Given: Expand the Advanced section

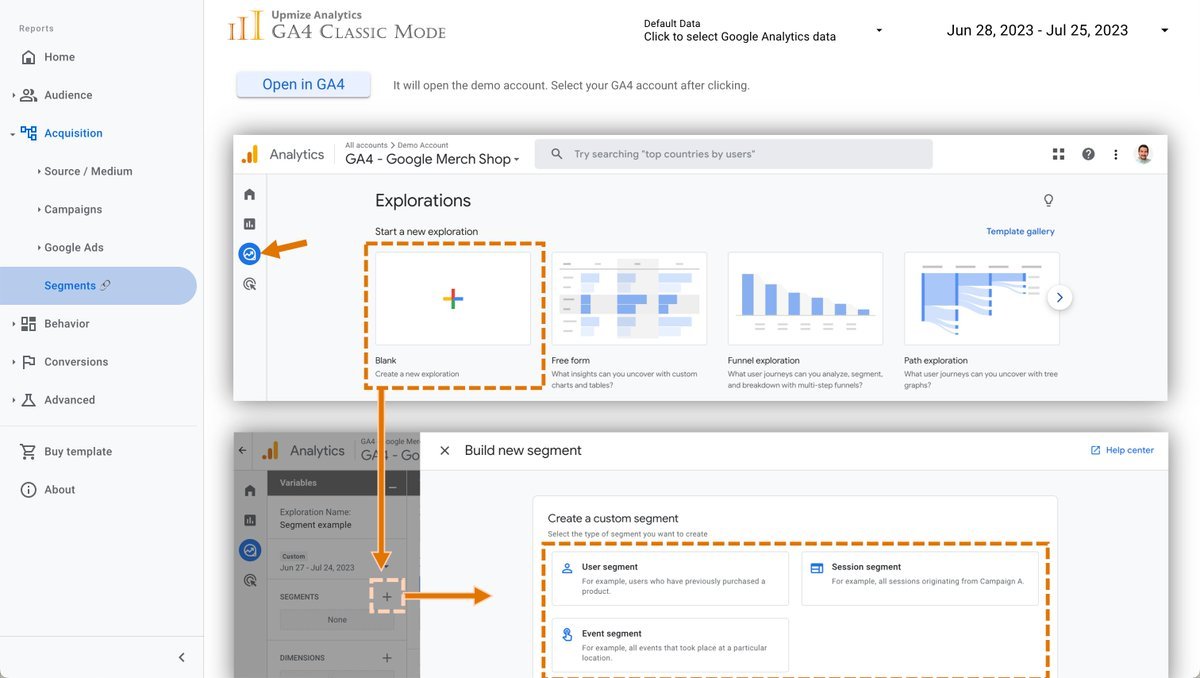Looking at the screenshot, I should click(x=14, y=400).
